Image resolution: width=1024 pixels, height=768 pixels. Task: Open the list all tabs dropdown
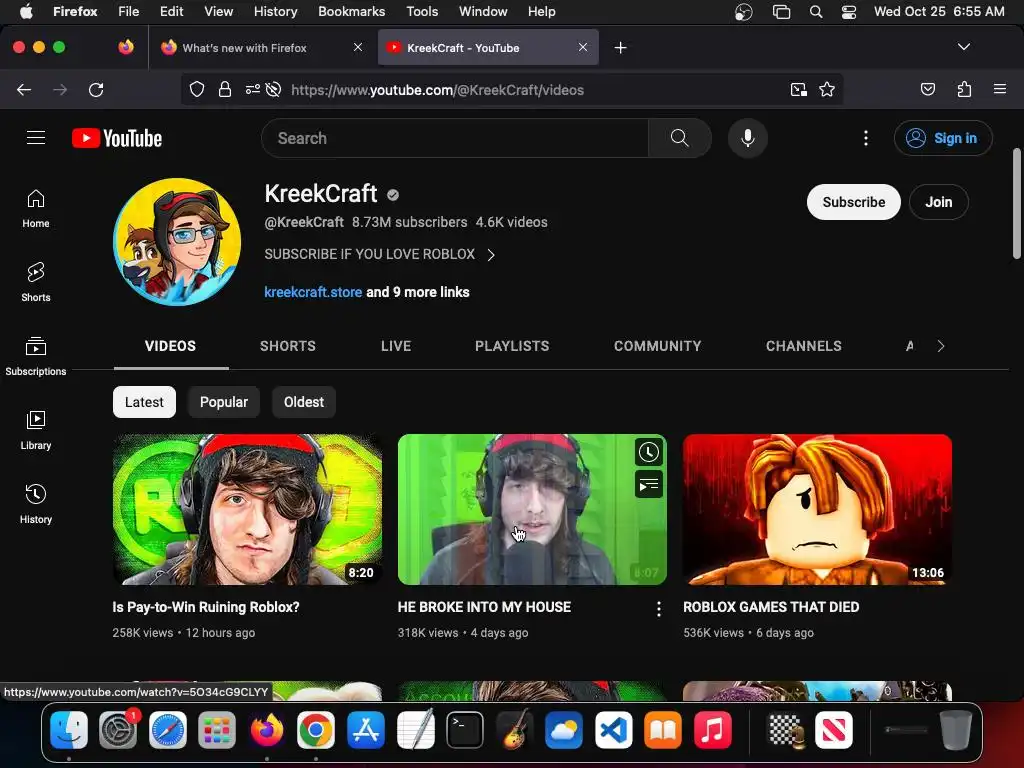tap(963, 47)
